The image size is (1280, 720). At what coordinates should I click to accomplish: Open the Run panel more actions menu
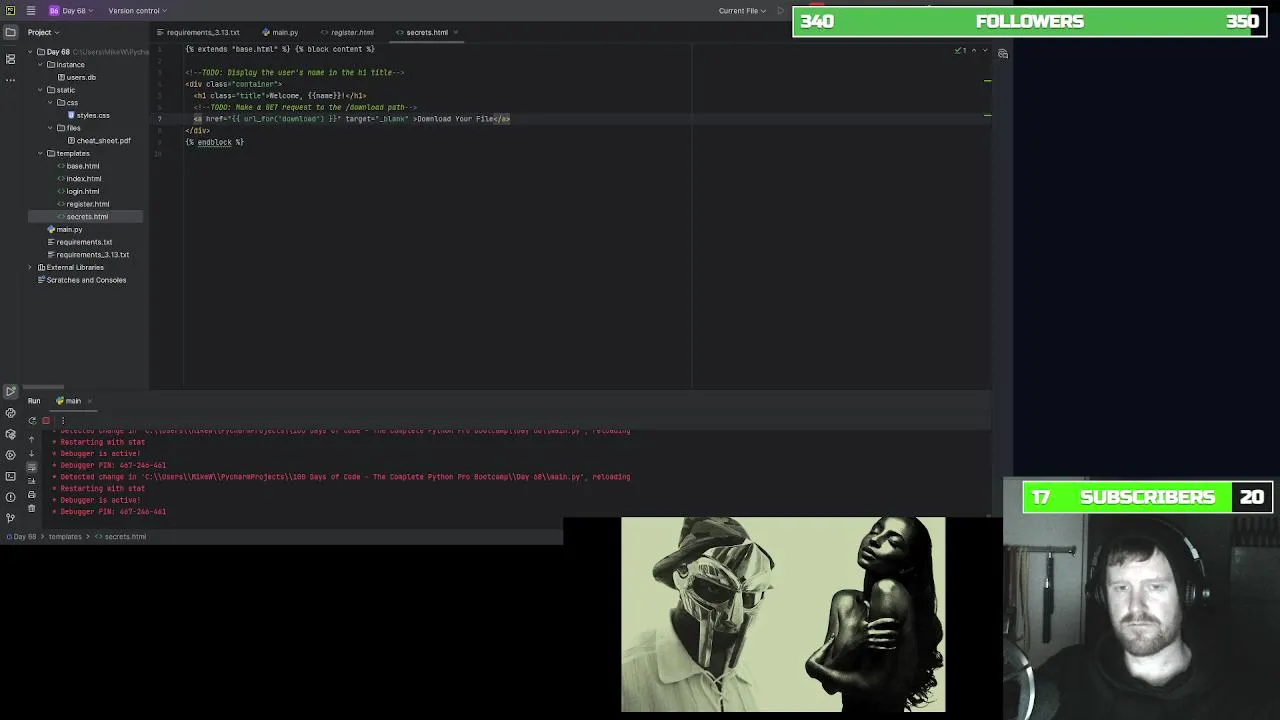62,421
